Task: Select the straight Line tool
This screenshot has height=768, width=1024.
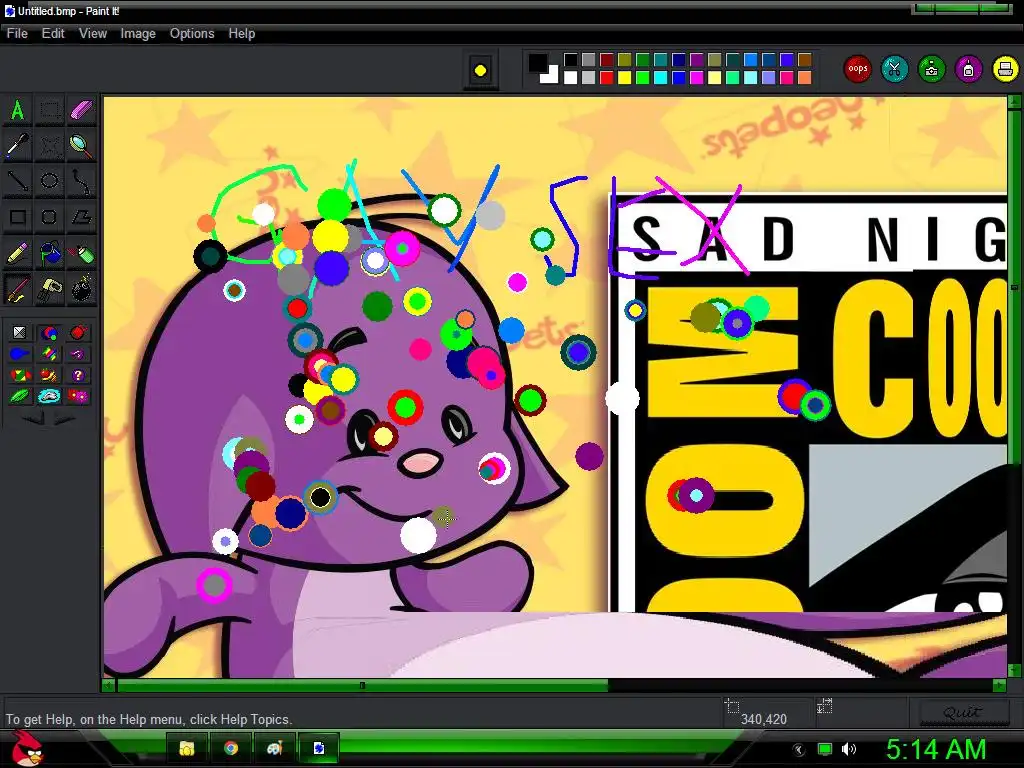Action: pyautogui.click(x=18, y=181)
